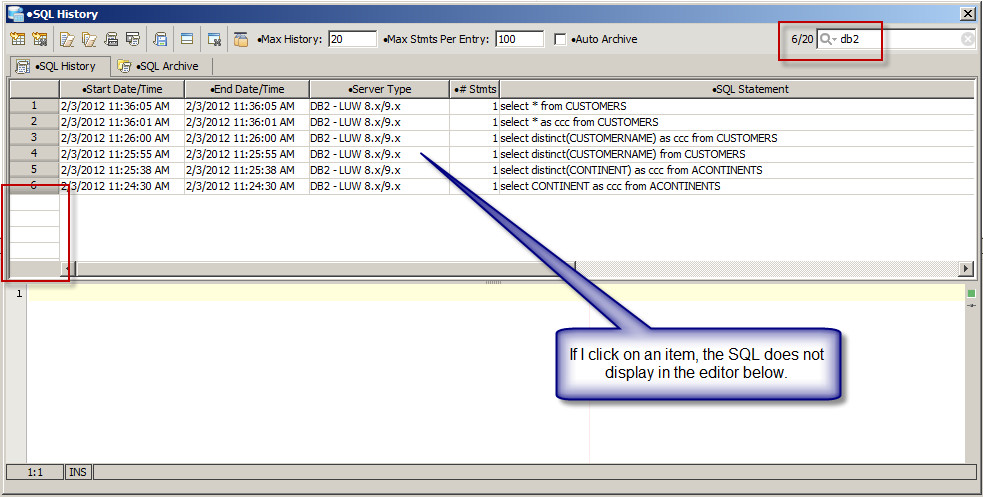Click the Max History input field
This screenshot has height=497, width=983.
click(x=352, y=39)
